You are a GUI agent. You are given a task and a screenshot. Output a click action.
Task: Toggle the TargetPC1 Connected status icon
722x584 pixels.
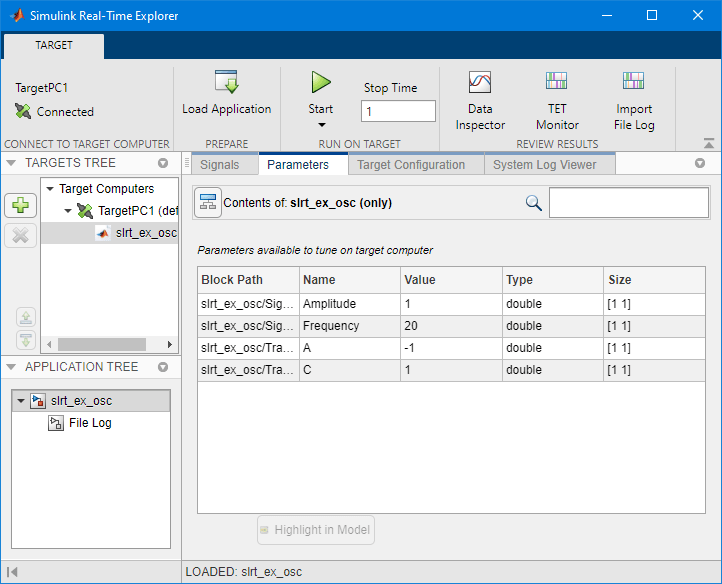[23, 111]
